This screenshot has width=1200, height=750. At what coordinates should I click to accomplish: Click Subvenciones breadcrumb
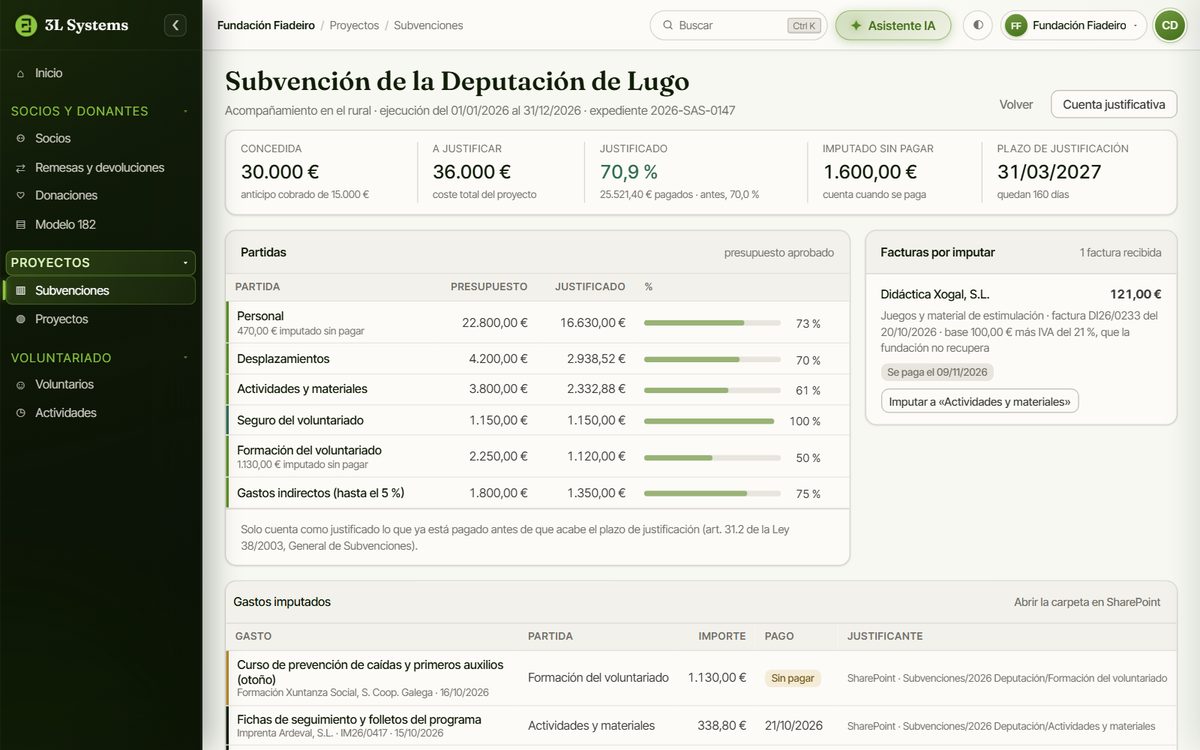click(428, 26)
